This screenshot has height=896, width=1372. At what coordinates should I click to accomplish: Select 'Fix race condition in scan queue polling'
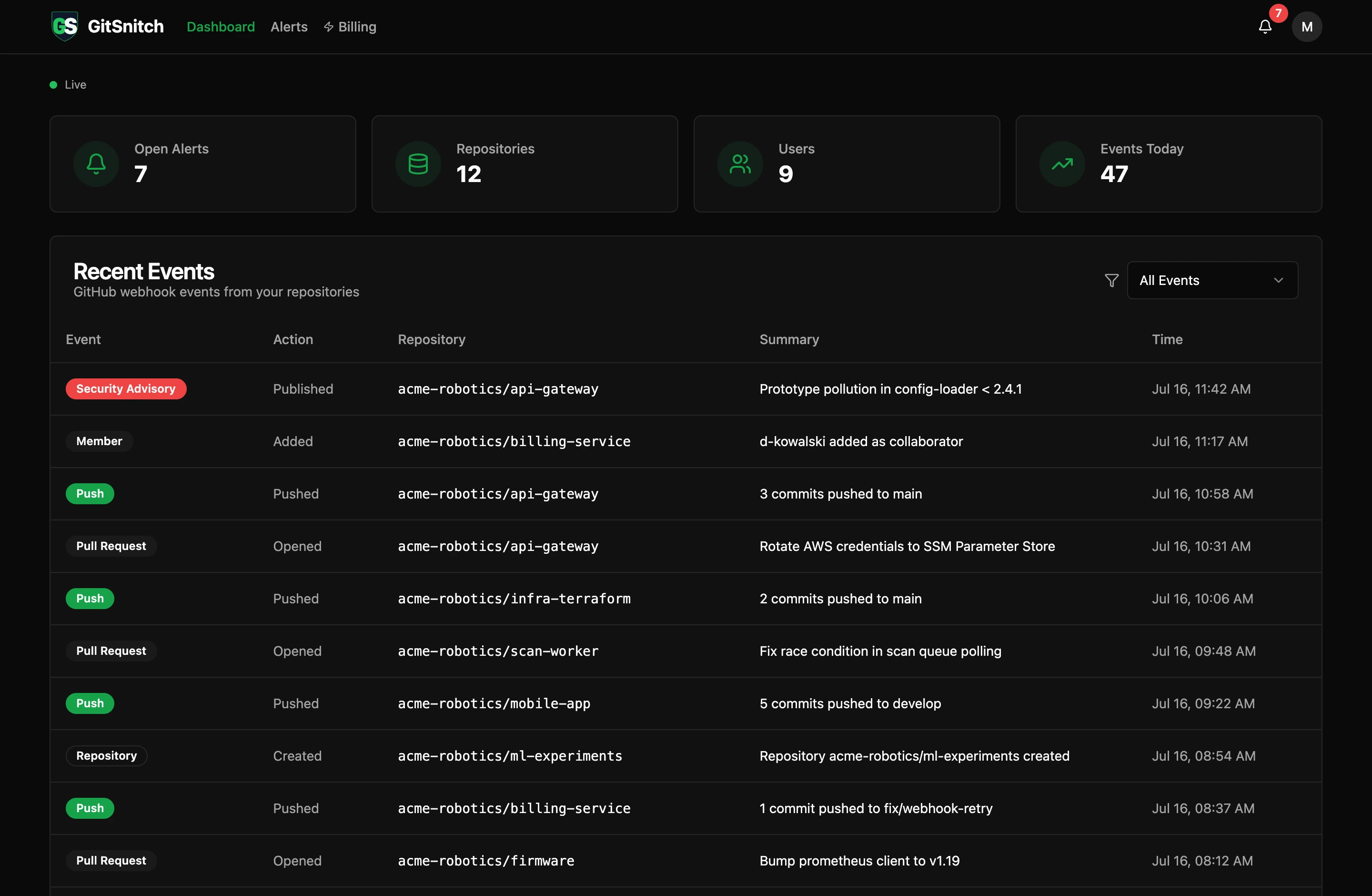pyautogui.click(x=880, y=651)
